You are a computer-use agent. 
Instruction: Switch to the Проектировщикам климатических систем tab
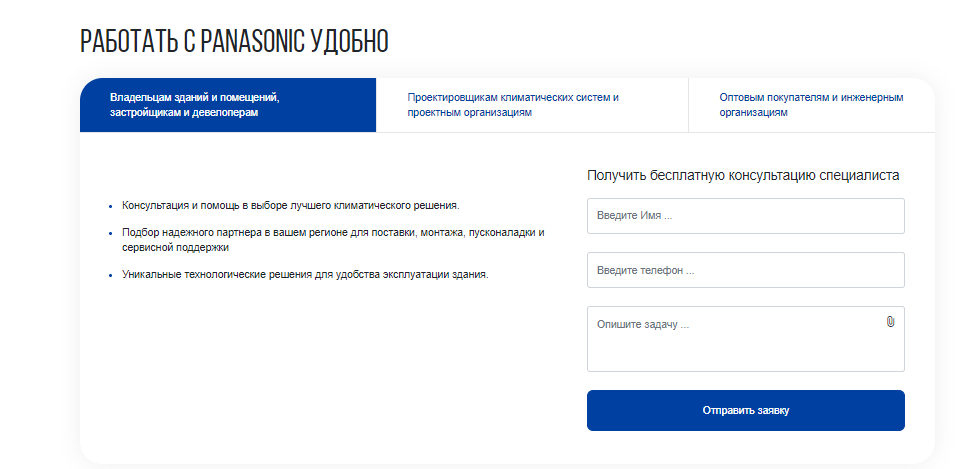532,105
